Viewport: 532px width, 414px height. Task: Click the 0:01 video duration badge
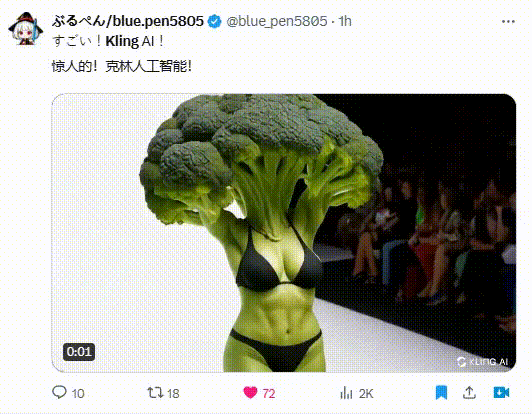point(79,352)
